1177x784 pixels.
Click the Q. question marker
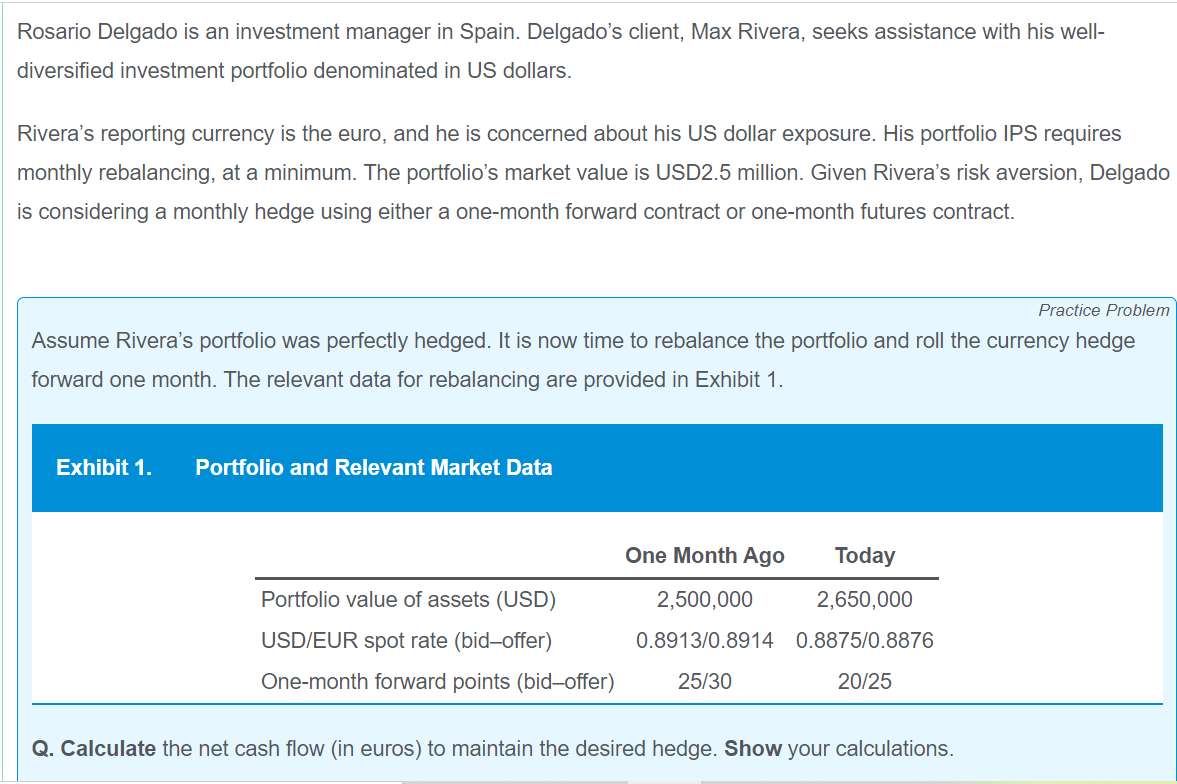43,749
